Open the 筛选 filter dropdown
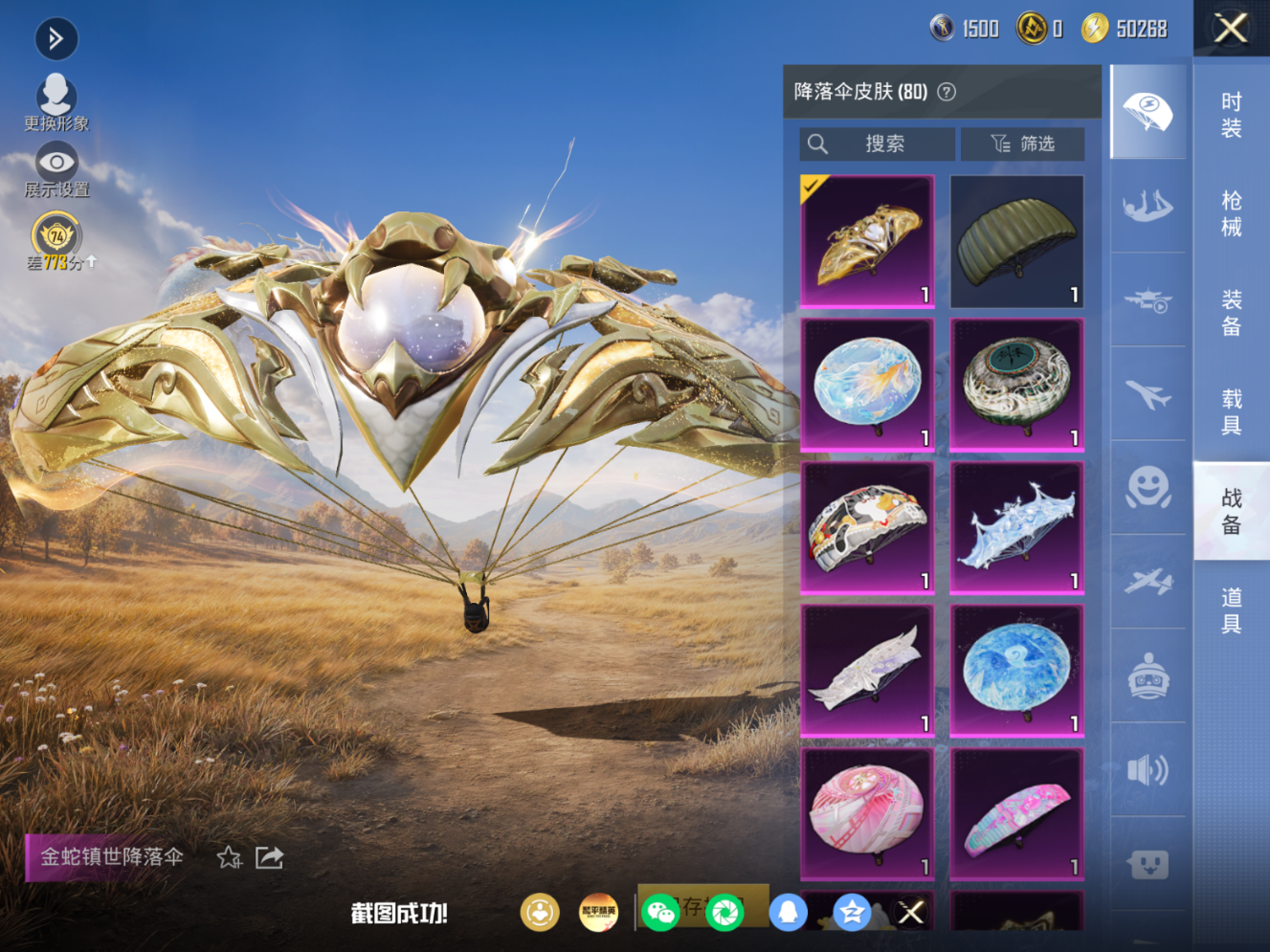The height and width of the screenshot is (952, 1270). [x=1022, y=144]
